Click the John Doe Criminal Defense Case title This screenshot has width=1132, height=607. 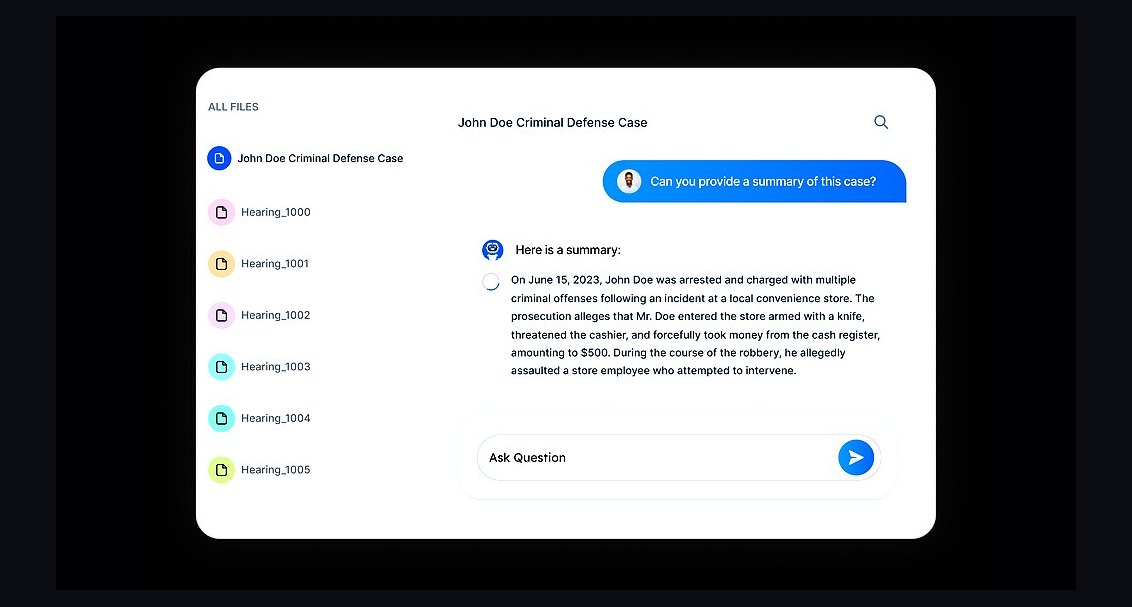point(552,123)
